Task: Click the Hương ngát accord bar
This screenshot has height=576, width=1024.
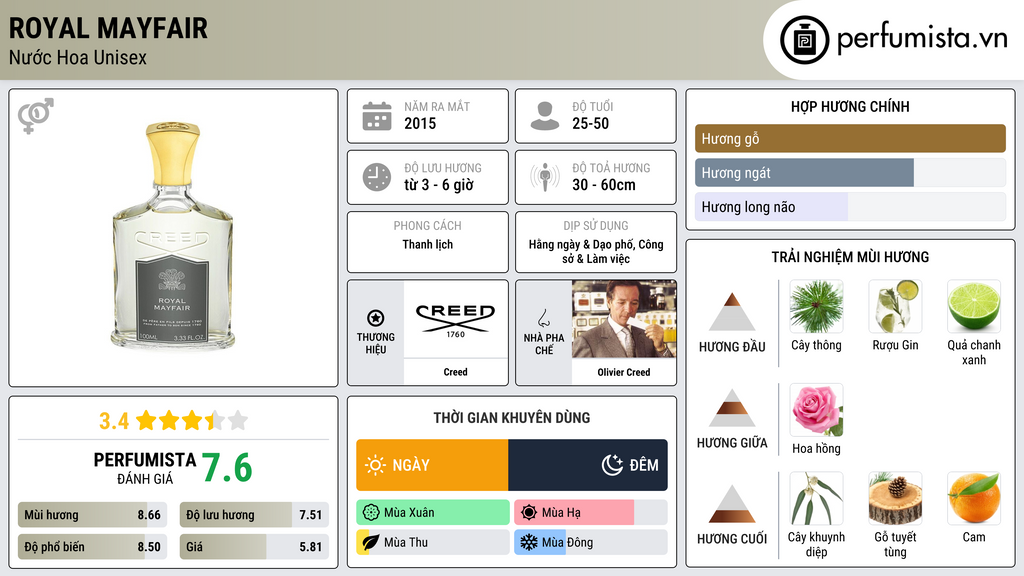Action: coord(804,173)
